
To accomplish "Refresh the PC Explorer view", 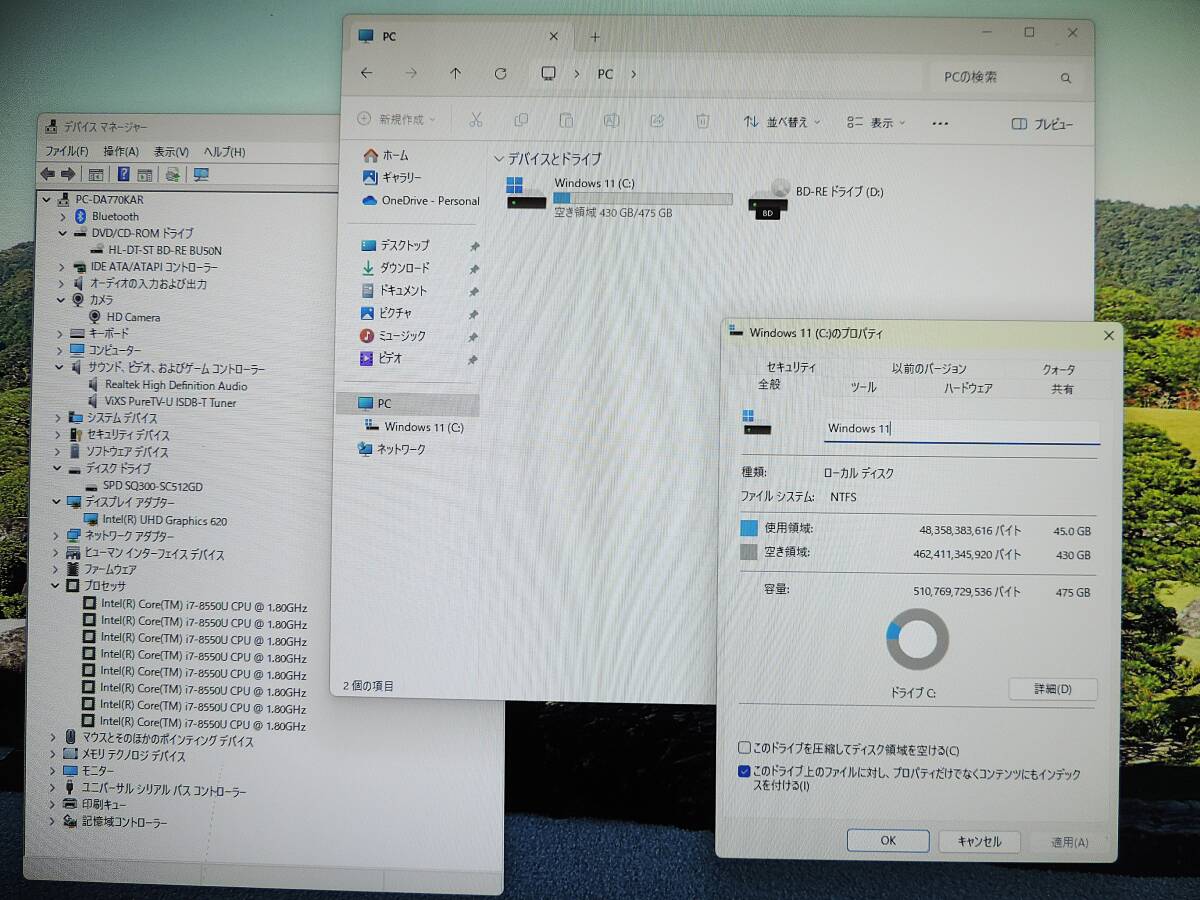I will [501, 73].
